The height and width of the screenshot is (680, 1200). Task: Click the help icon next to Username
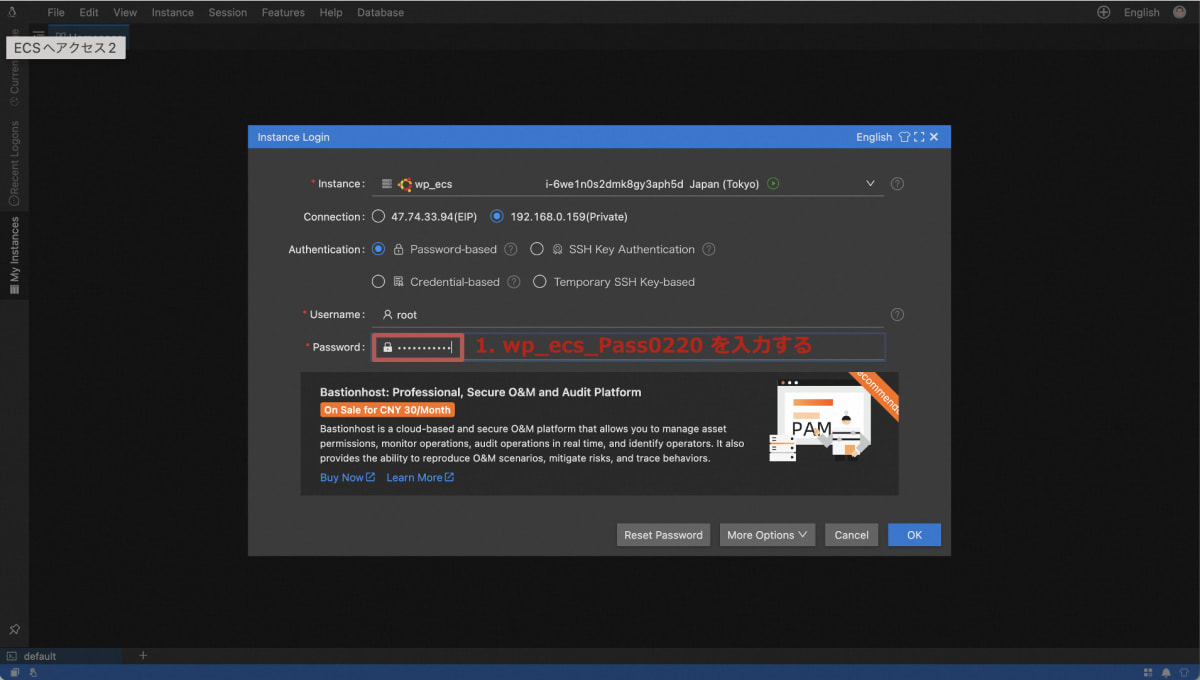click(897, 314)
